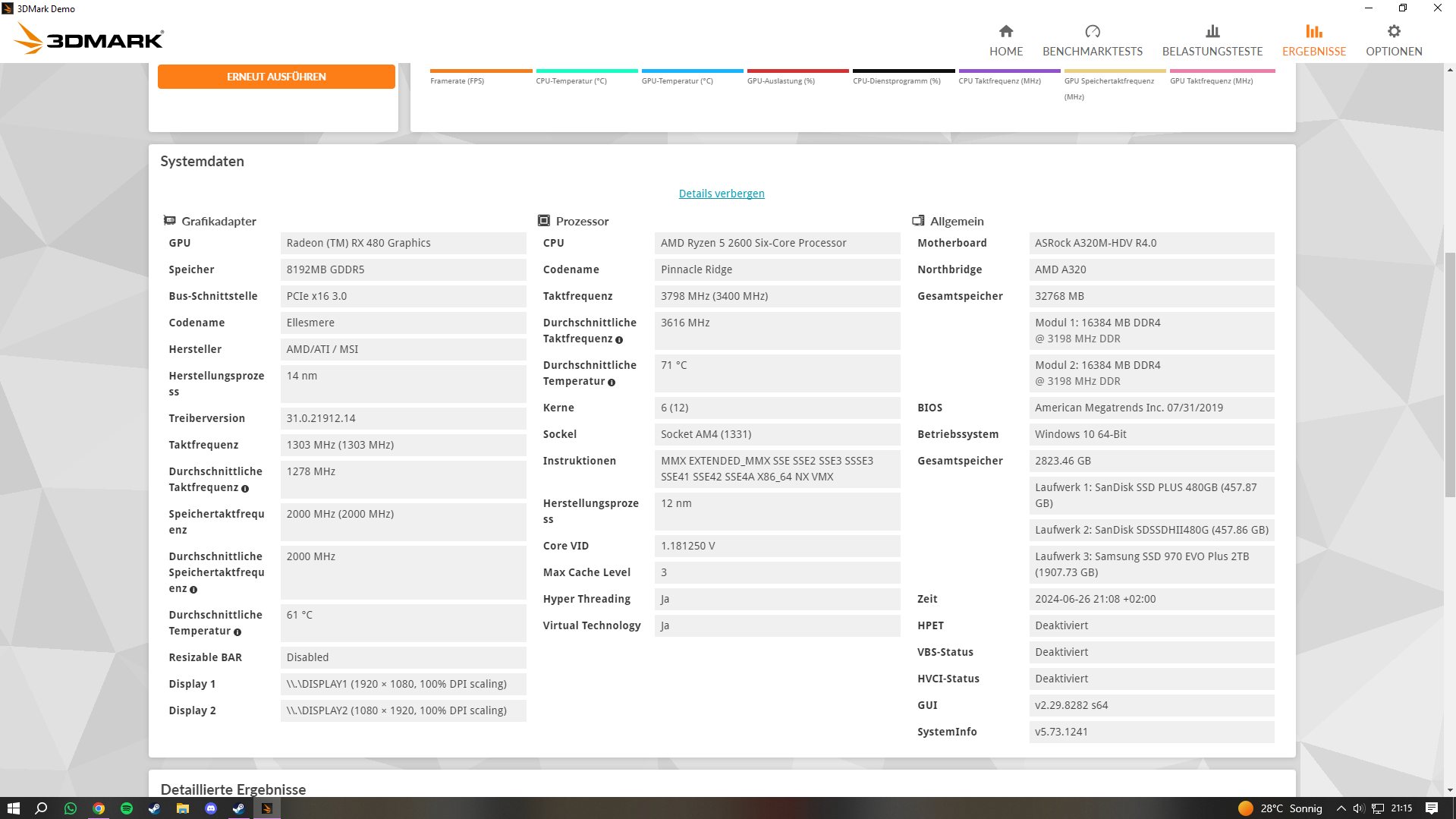Toggle CPU-Temperatur legend color bar
The width and height of the screenshot is (1456, 819).
[586, 71]
